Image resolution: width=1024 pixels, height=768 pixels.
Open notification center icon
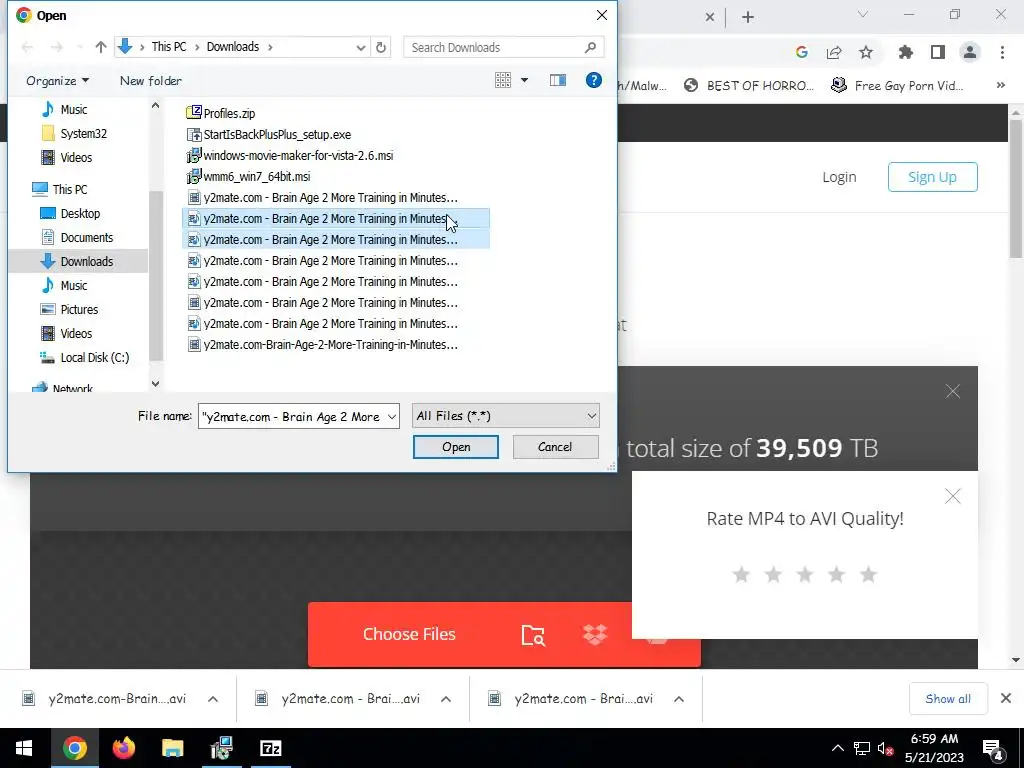pos(993,749)
